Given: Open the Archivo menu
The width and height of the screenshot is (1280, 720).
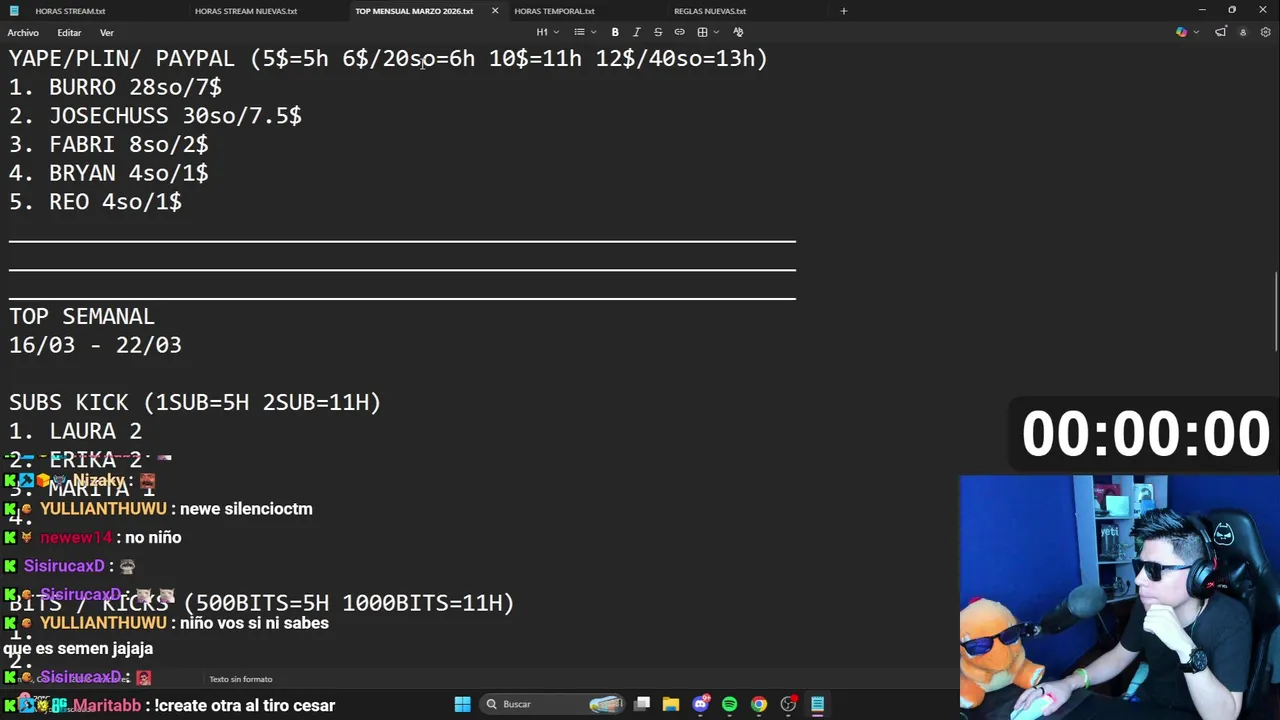Looking at the screenshot, I should pyautogui.click(x=23, y=33).
